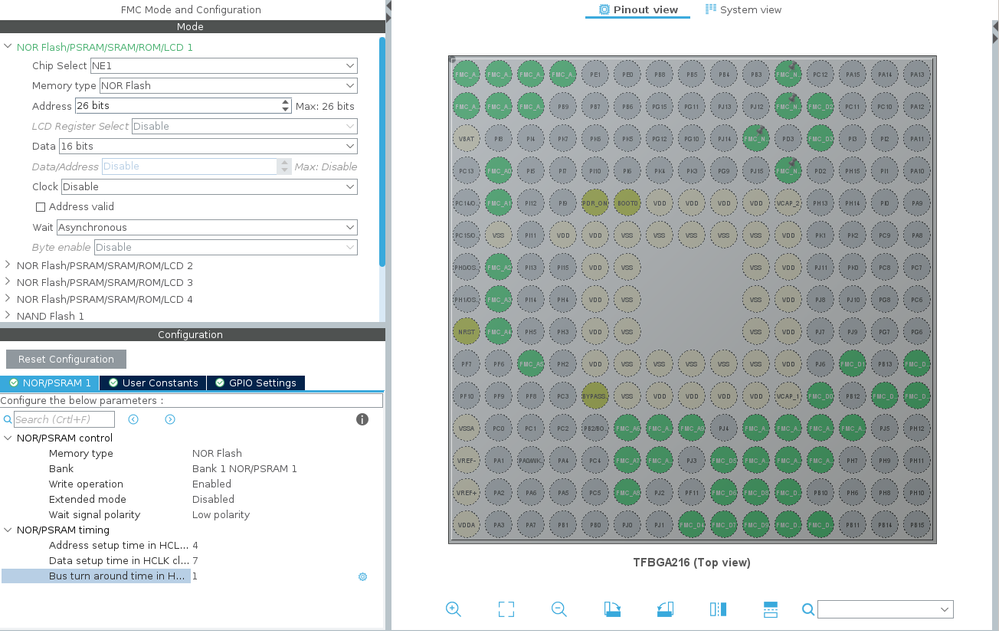Expand the NAND Flash 1 section
The height and width of the screenshot is (631, 999).
coord(8,315)
